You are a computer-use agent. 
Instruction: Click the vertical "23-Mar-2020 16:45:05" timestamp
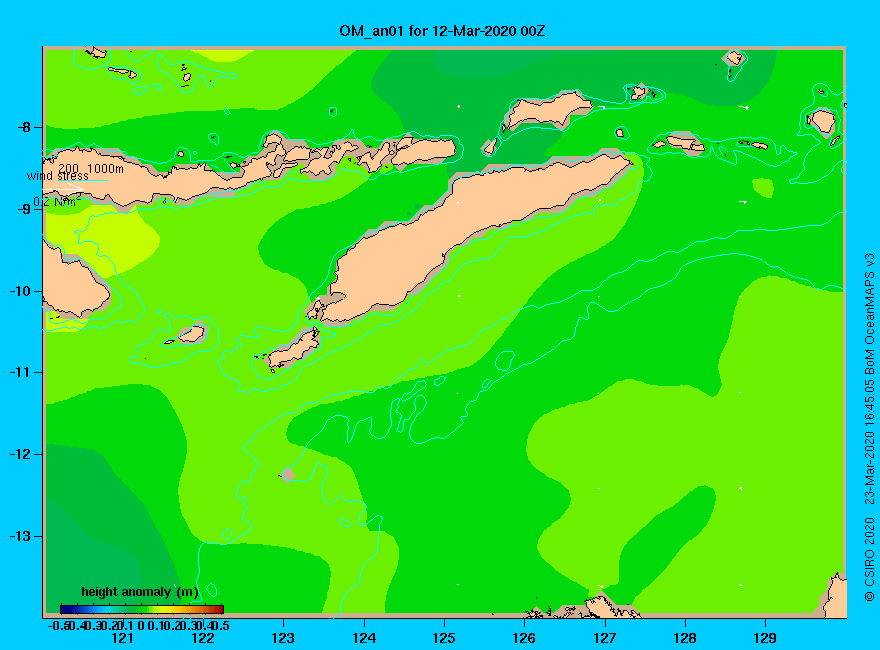[869, 441]
